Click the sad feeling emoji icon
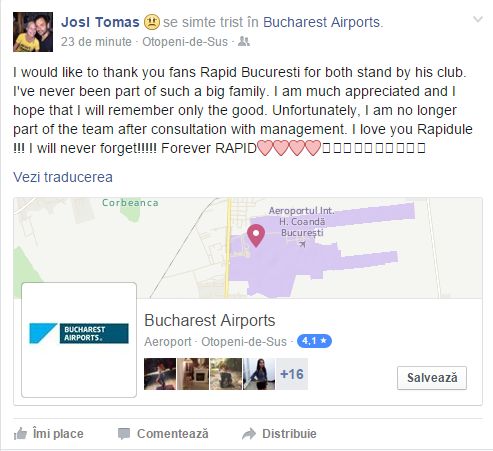The width and height of the screenshot is (493, 451). (x=151, y=23)
